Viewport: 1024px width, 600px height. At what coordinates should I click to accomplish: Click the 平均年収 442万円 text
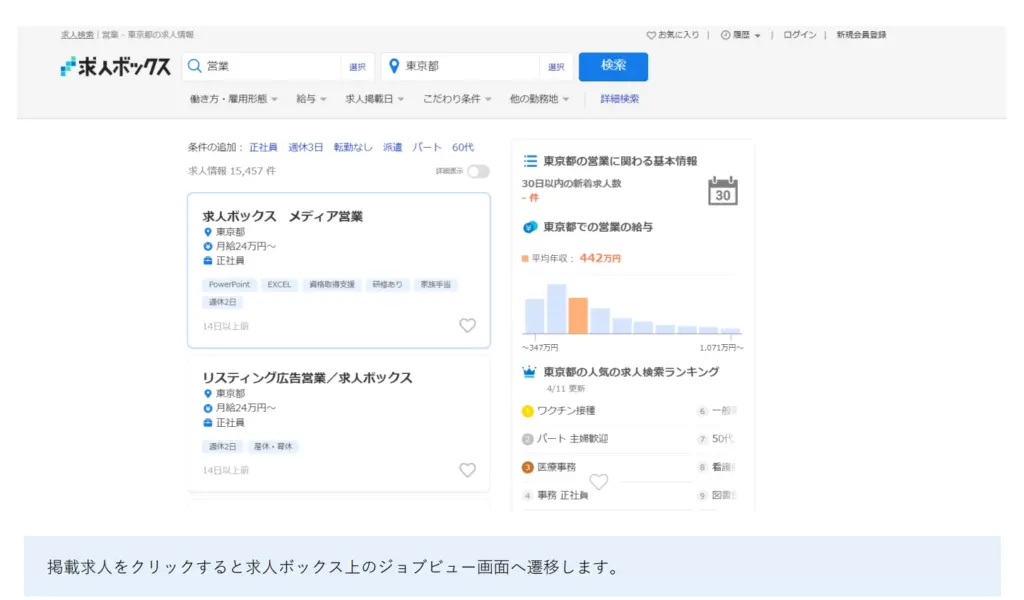(x=576, y=259)
